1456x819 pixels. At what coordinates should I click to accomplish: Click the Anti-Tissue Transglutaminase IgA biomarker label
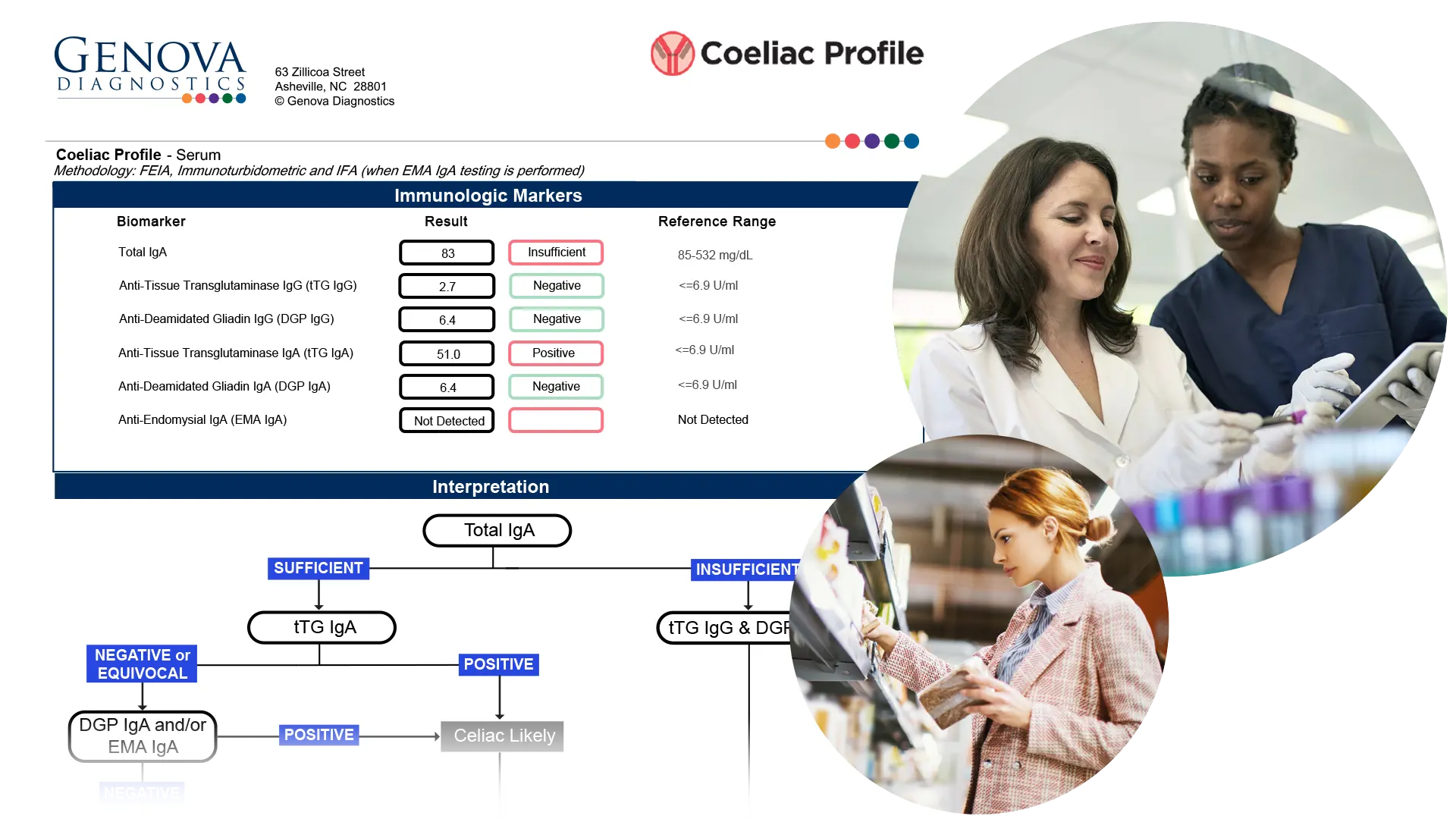pyautogui.click(x=236, y=353)
